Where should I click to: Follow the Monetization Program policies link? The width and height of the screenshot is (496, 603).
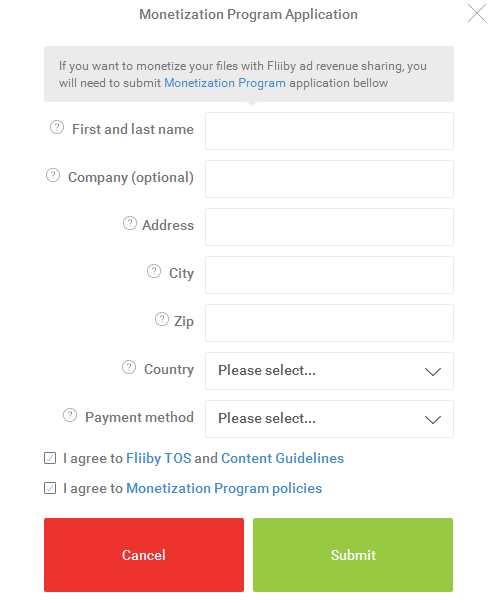click(224, 488)
